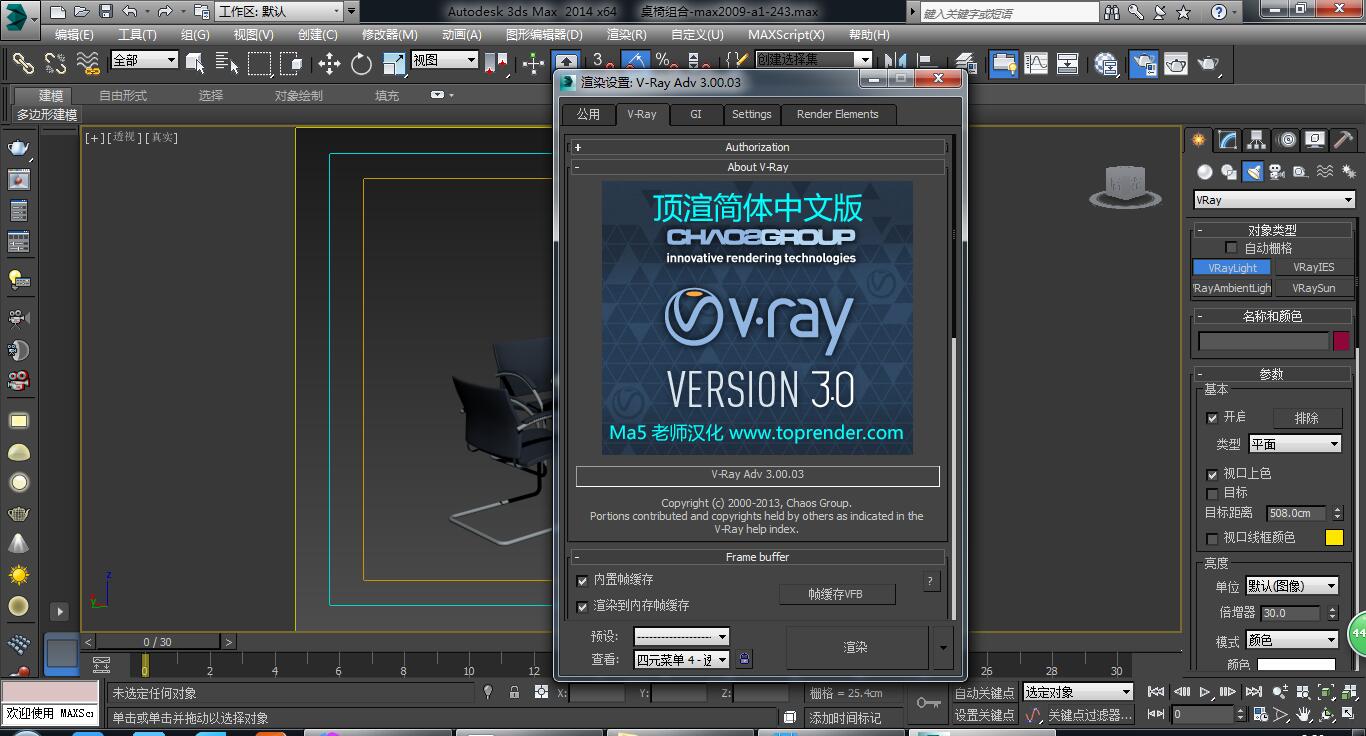Viewport: 1366px width, 736px height.
Task: Switch to the Hierarchy command panel
Action: pyautogui.click(x=1256, y=140)
